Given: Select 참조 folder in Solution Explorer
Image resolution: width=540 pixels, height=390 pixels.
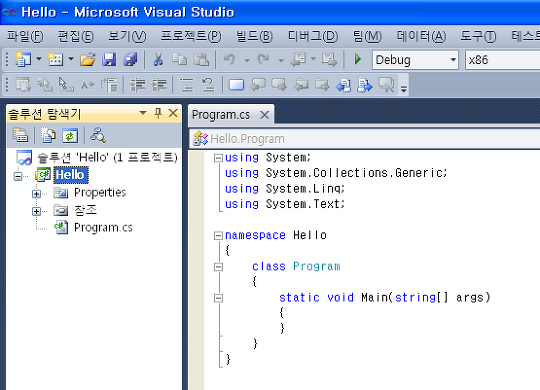Looking at the screenshot, I should (x=86, y=210).
